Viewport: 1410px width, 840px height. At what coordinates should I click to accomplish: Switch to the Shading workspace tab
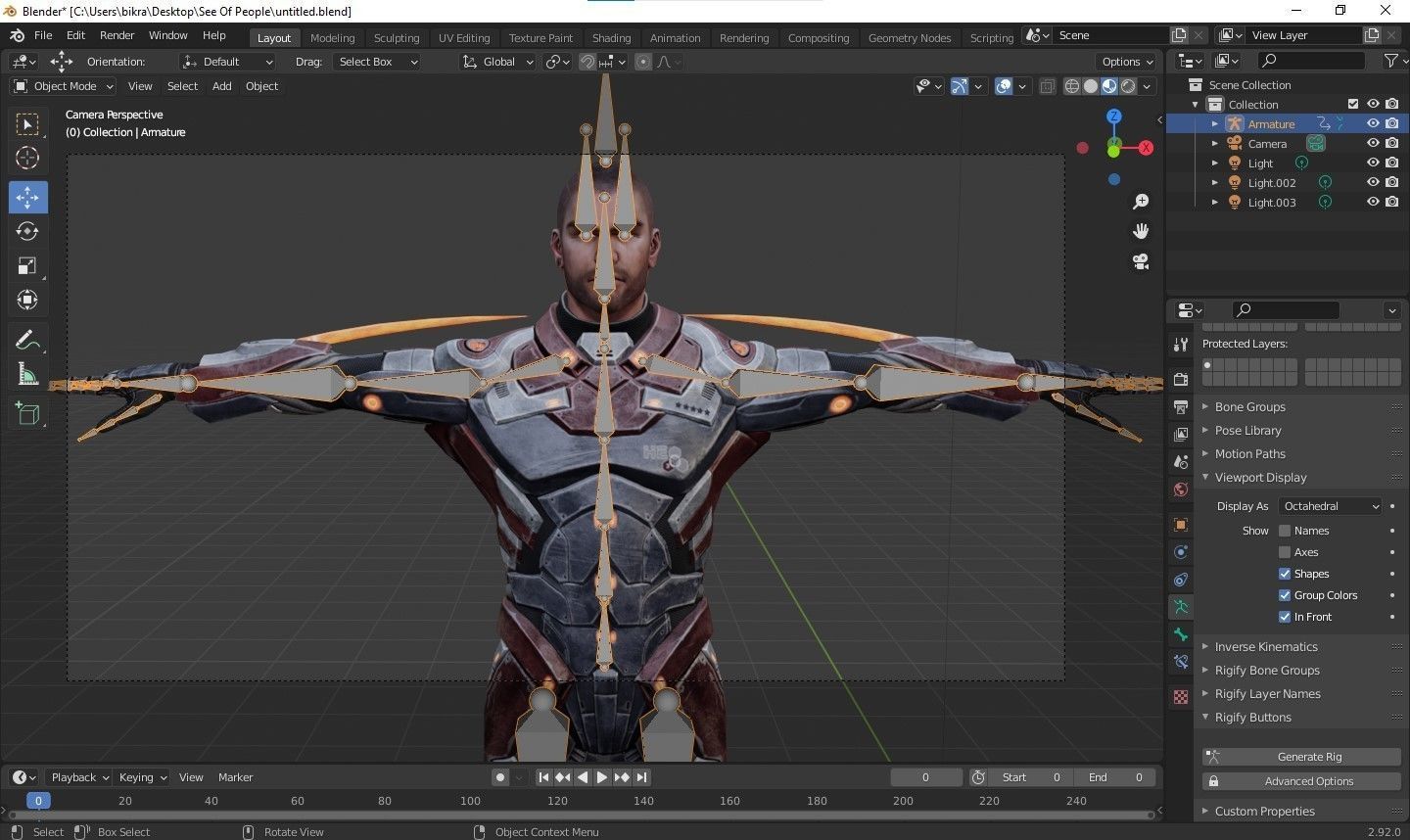tap(611, 38)
